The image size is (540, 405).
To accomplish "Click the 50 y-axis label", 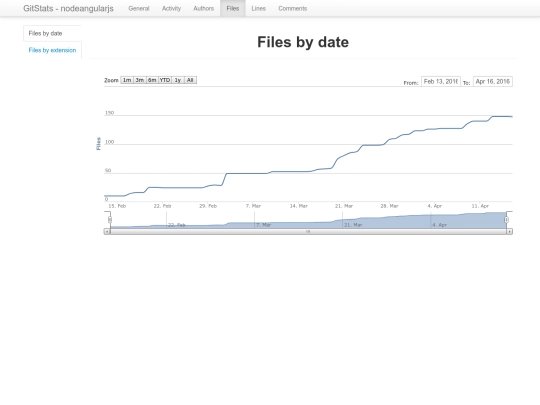I will click(x=108, y=170).
